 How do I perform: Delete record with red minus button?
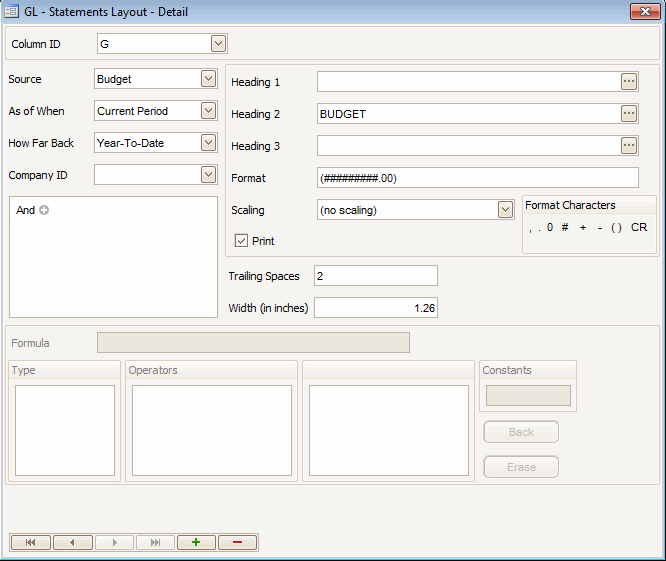237,542
